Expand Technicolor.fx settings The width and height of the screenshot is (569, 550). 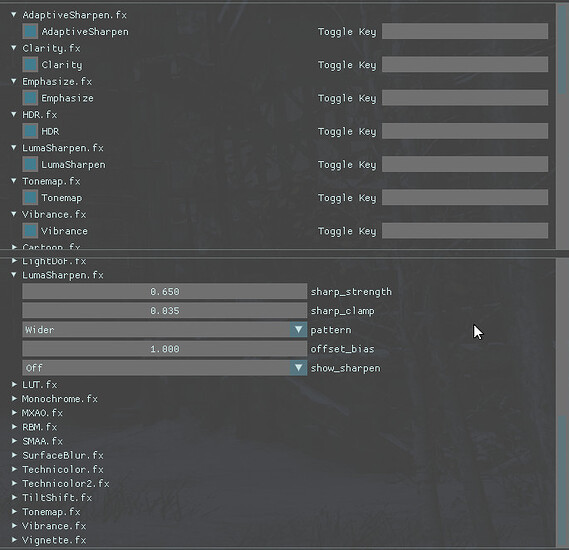tap(14, 469)
